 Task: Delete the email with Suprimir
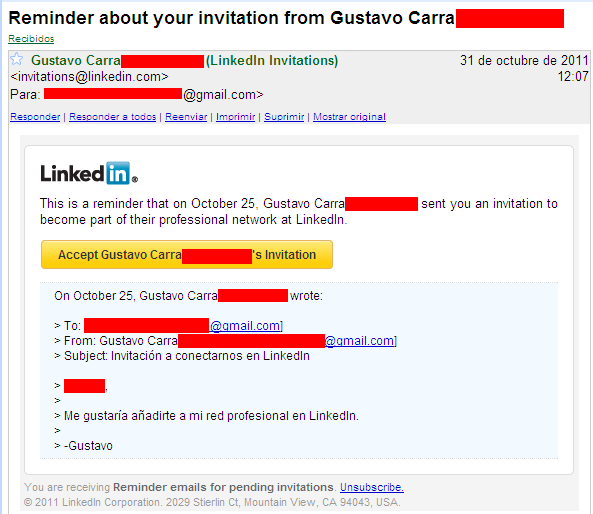click(x=284, y=116)
